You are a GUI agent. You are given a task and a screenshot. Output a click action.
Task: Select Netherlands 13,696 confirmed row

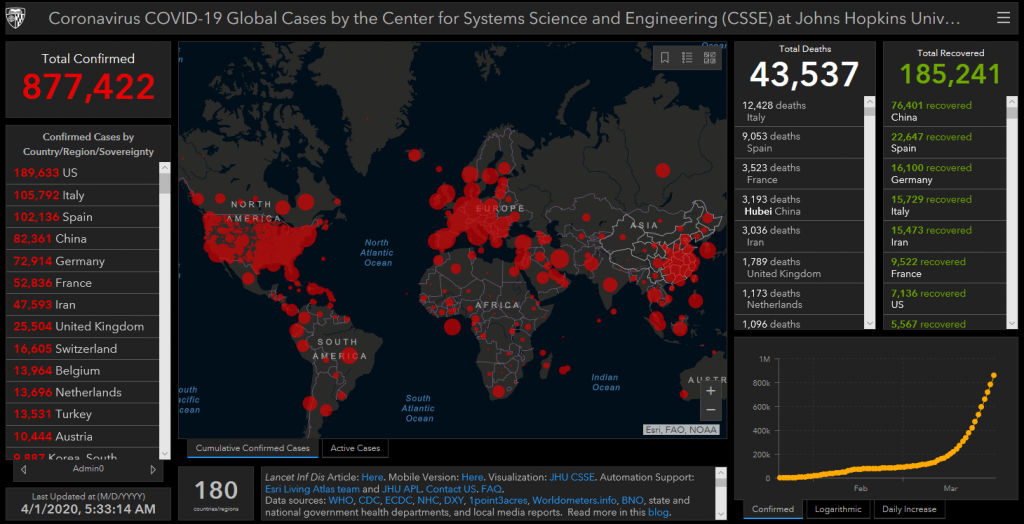point(82,393)
